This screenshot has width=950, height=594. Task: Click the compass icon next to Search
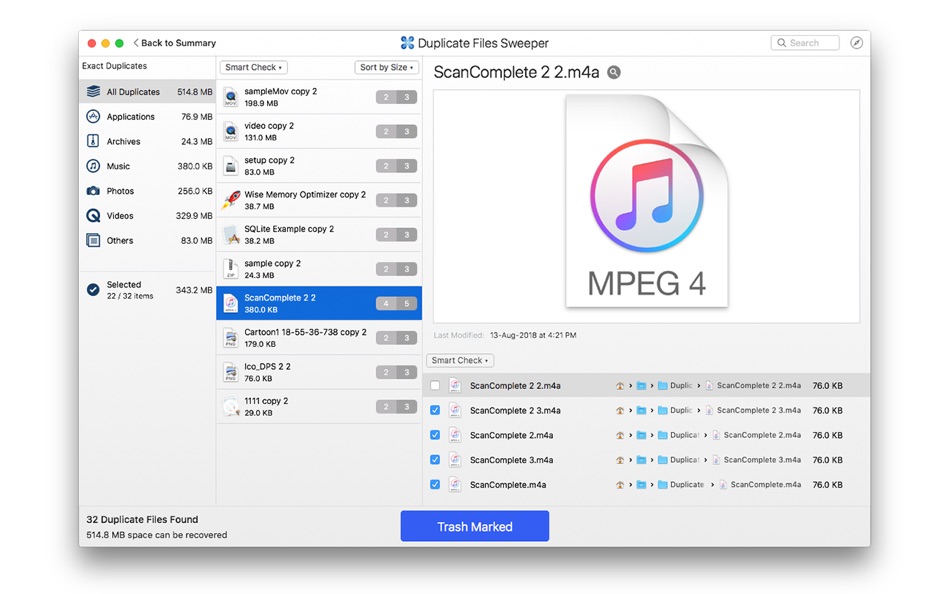856,42
